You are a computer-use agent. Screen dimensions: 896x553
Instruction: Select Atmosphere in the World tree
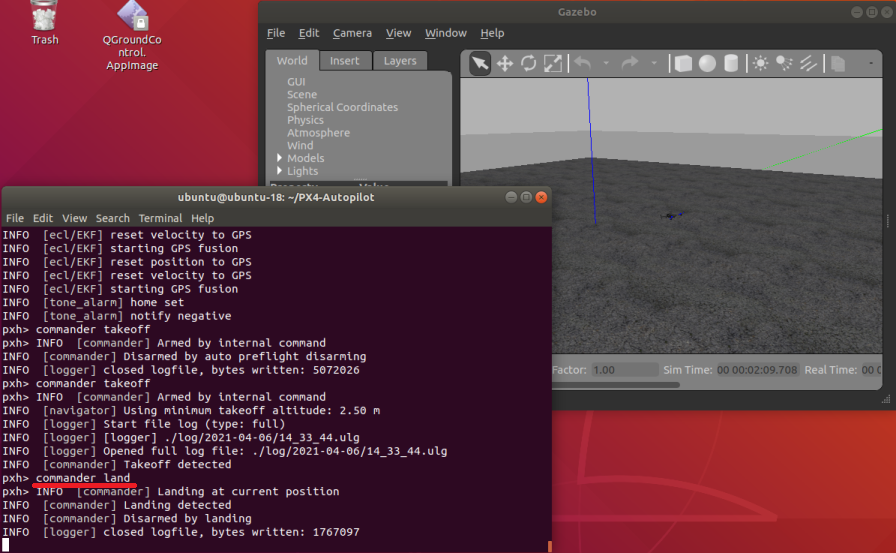[x=318, y=133]
